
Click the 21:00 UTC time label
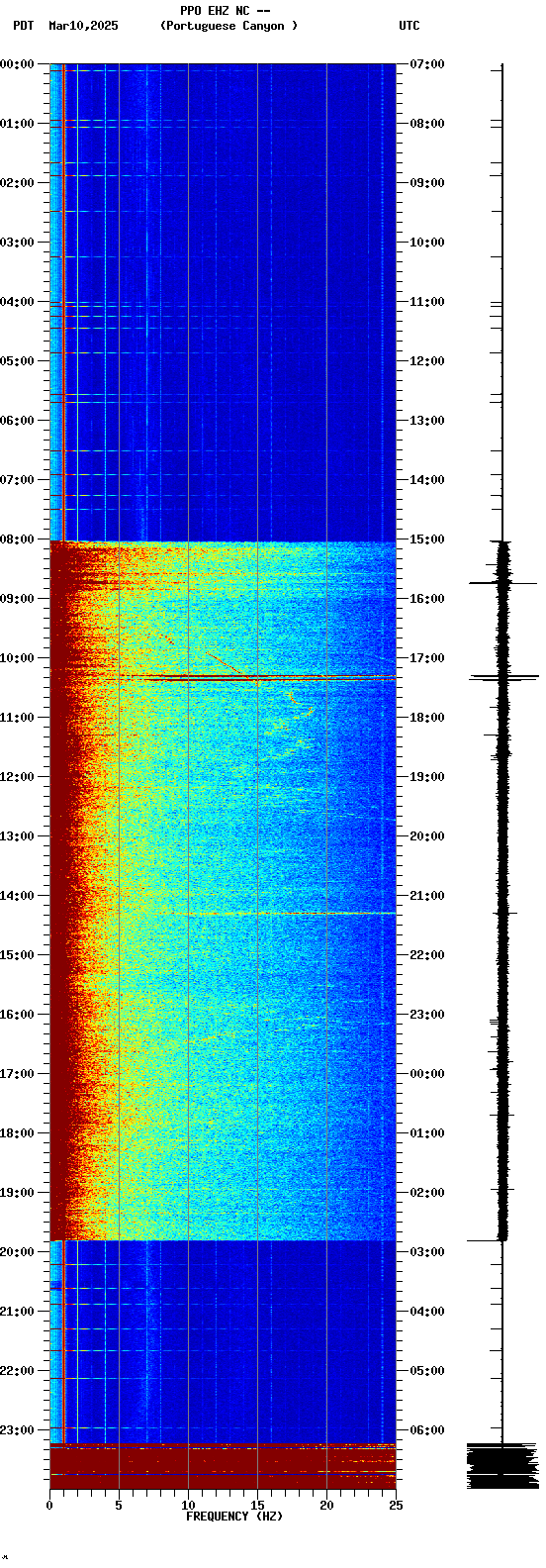(x=427, y=896)
